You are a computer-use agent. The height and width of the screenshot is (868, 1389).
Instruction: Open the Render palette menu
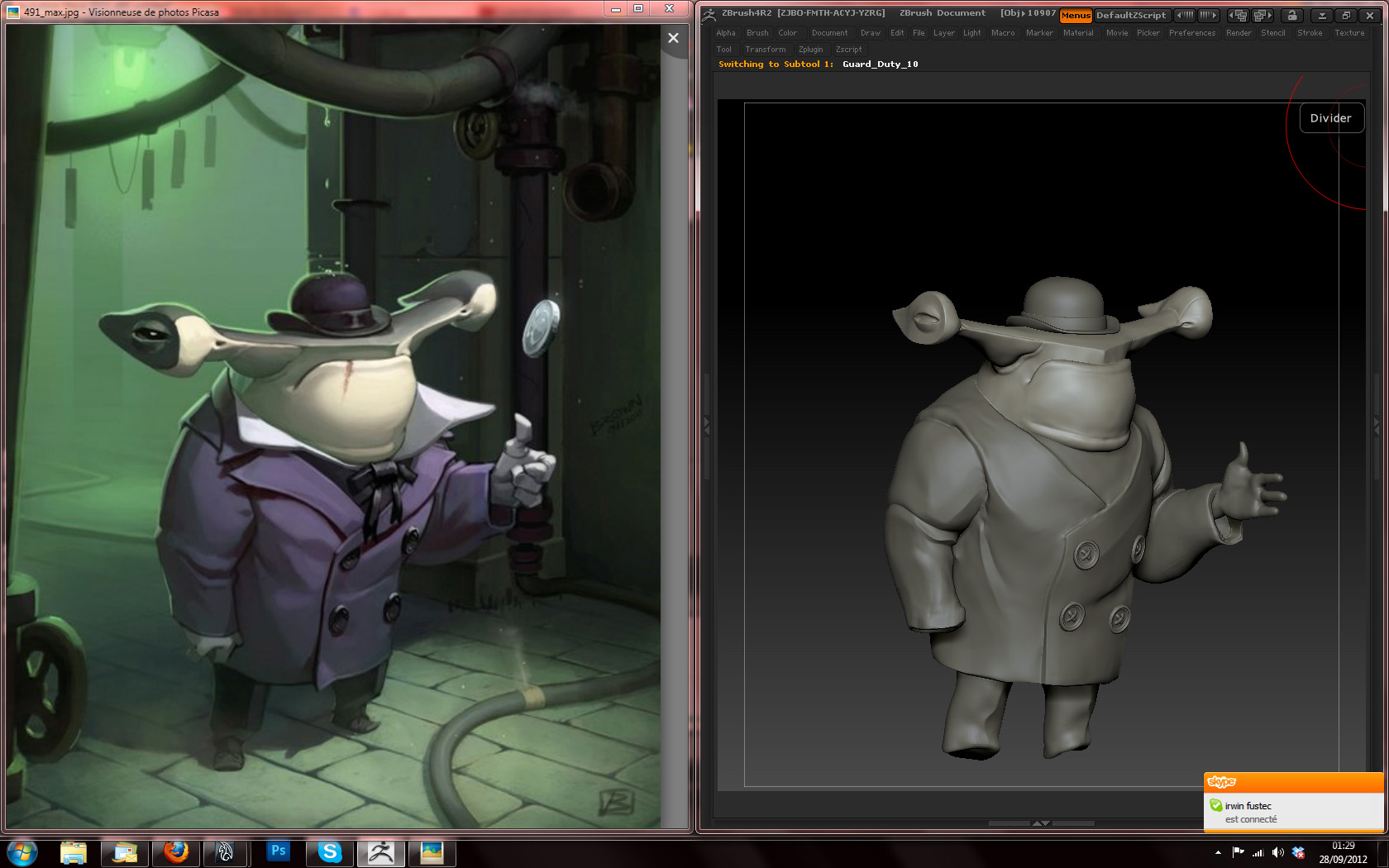1239,33
